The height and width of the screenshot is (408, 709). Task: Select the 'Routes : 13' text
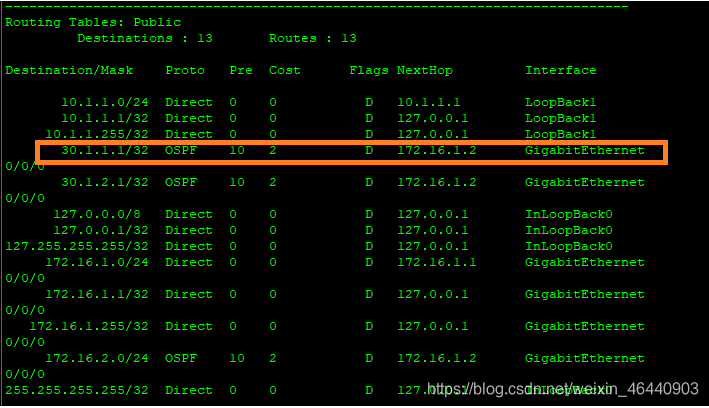[x=312, y=38]
